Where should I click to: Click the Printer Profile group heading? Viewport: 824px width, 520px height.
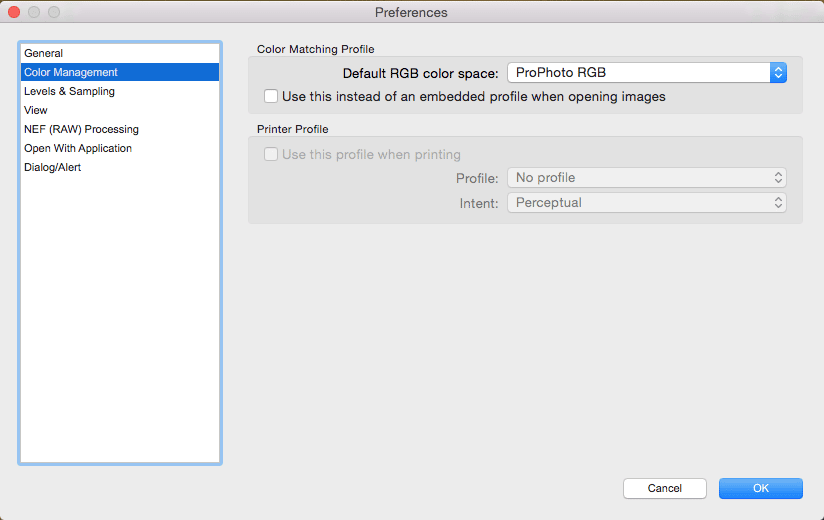click(292, 129)
